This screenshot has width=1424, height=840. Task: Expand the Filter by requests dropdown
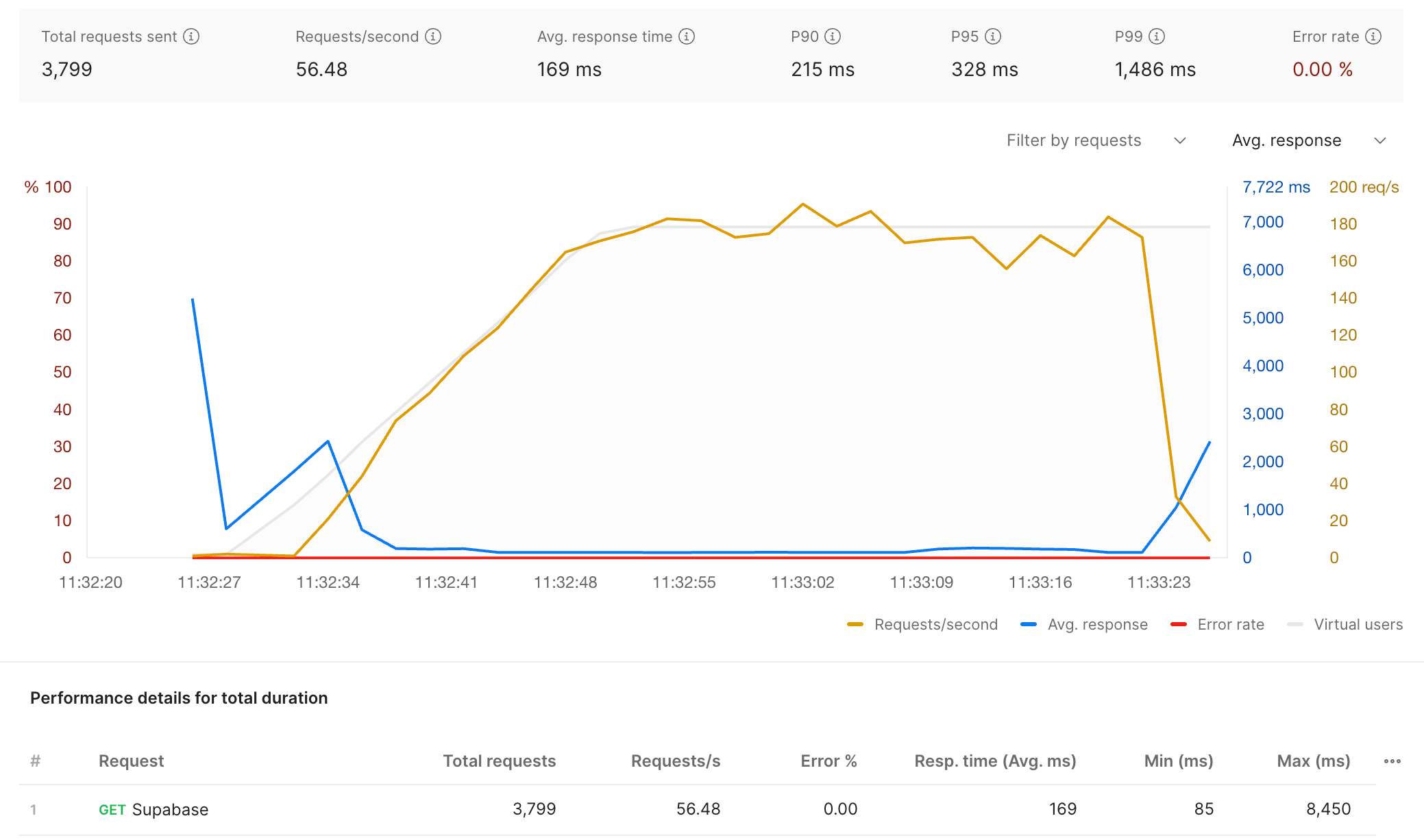(1096, 140)
